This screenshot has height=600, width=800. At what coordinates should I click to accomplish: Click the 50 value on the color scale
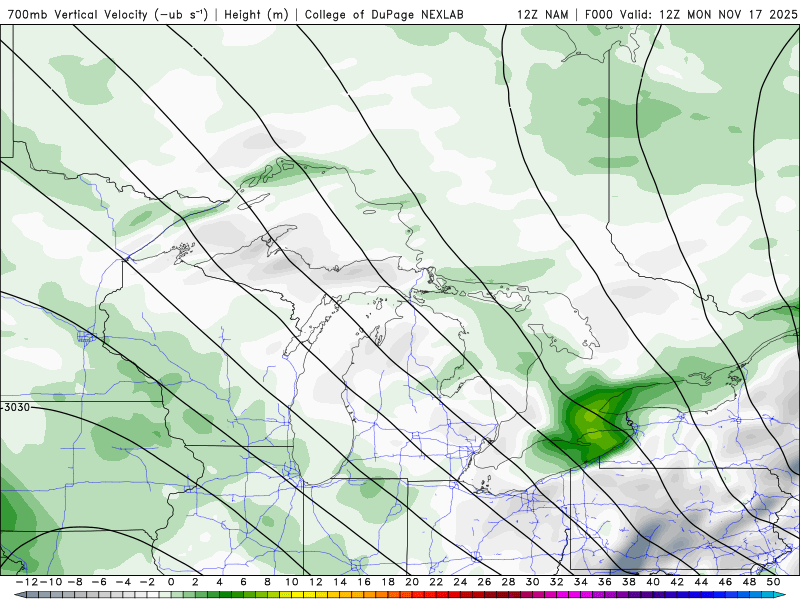pos(773,582)
